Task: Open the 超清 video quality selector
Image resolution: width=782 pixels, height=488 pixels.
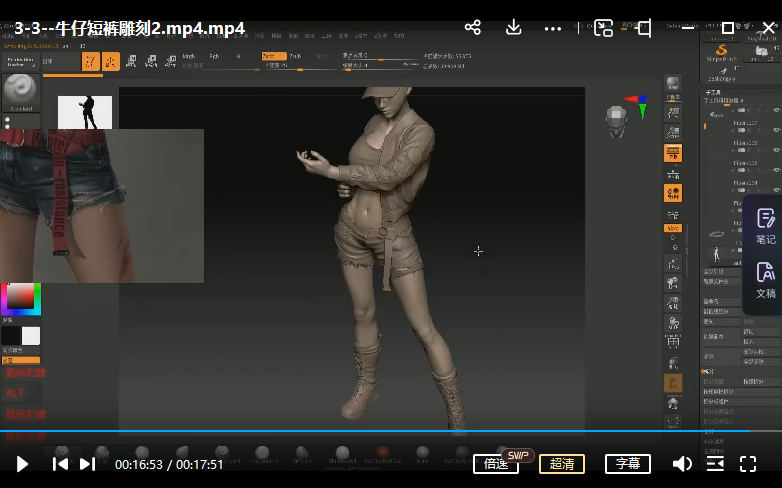Action: coord(562,464)
